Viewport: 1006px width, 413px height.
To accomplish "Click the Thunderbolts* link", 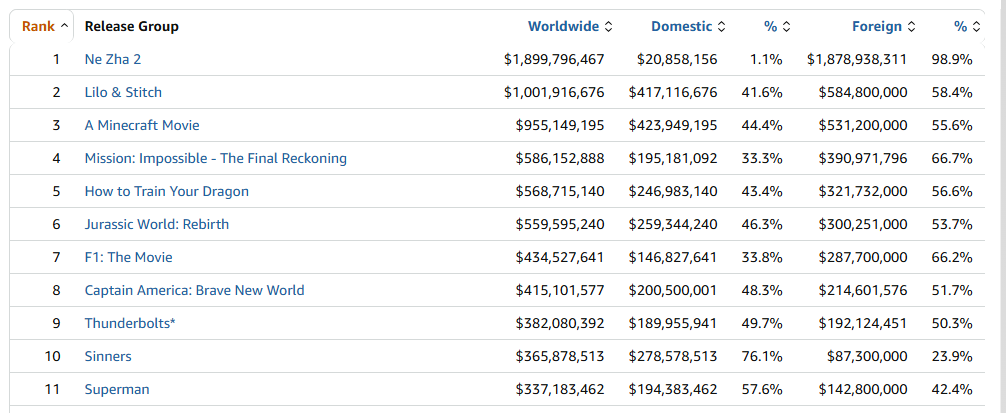I will pyautogui.click(x=130, y=323).
